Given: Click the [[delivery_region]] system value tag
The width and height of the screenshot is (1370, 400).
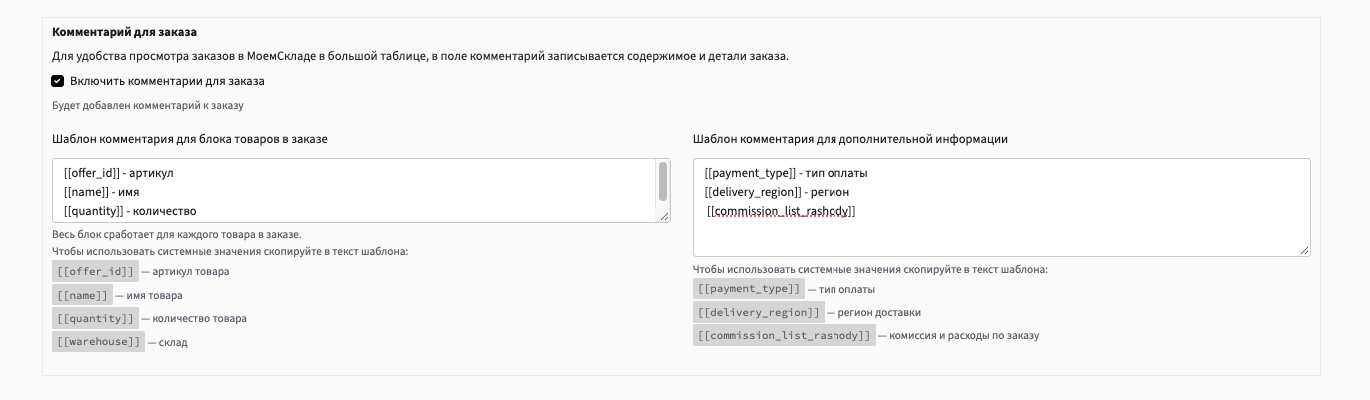Looking at the screenshot, I should (x=759, y=312).
